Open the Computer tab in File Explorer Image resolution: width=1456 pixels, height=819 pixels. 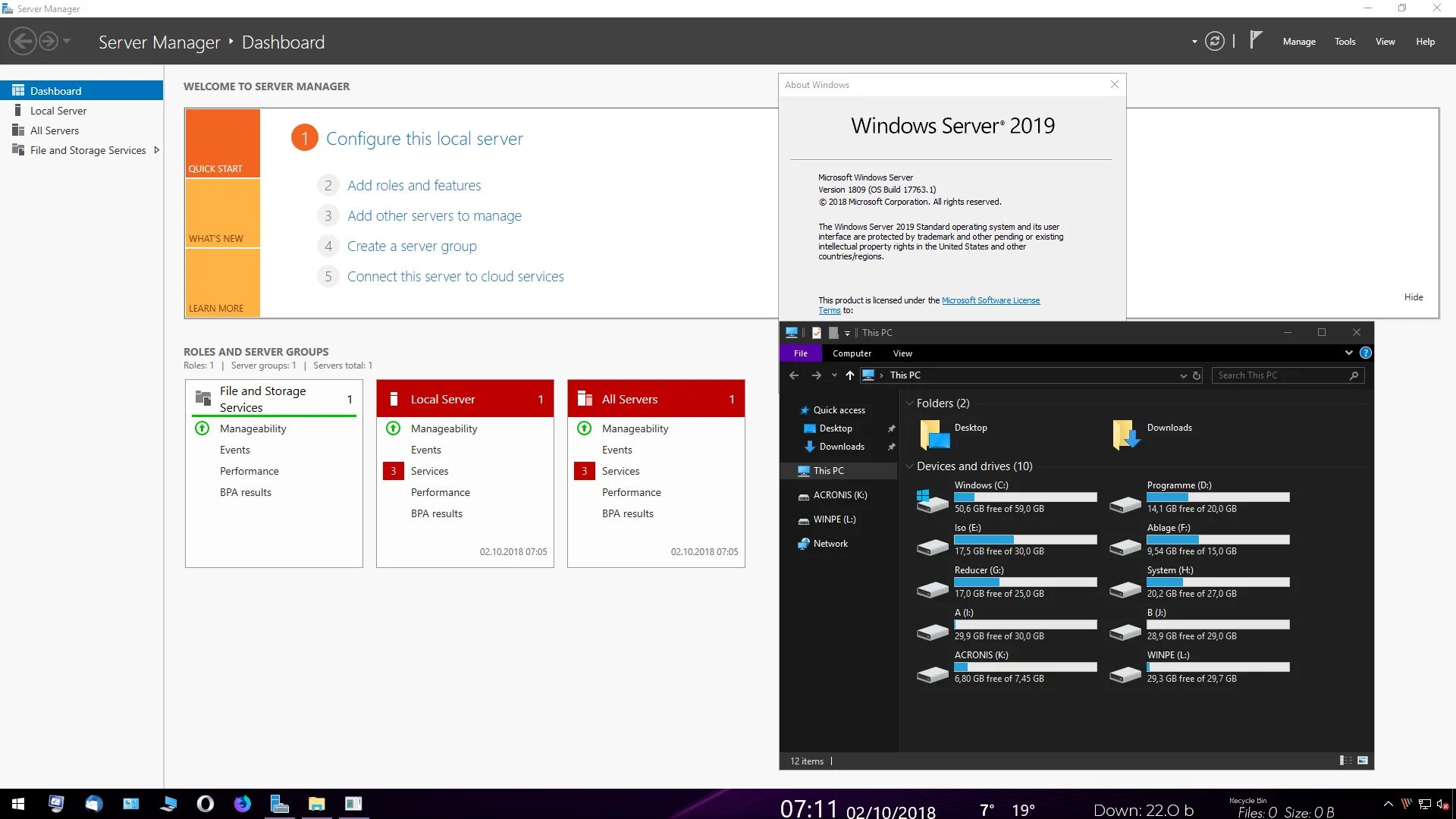(852, 353)
